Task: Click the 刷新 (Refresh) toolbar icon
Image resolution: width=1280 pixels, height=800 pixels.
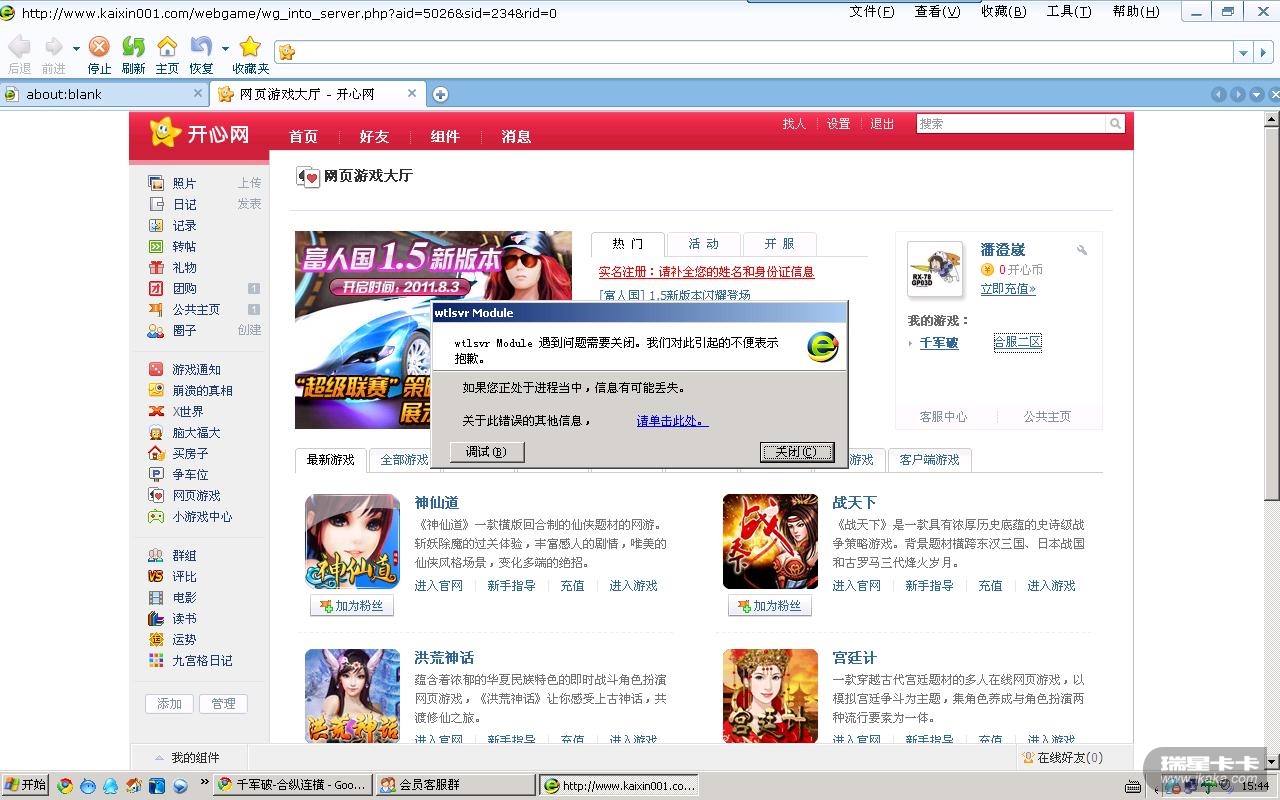Action: (133, 47)
